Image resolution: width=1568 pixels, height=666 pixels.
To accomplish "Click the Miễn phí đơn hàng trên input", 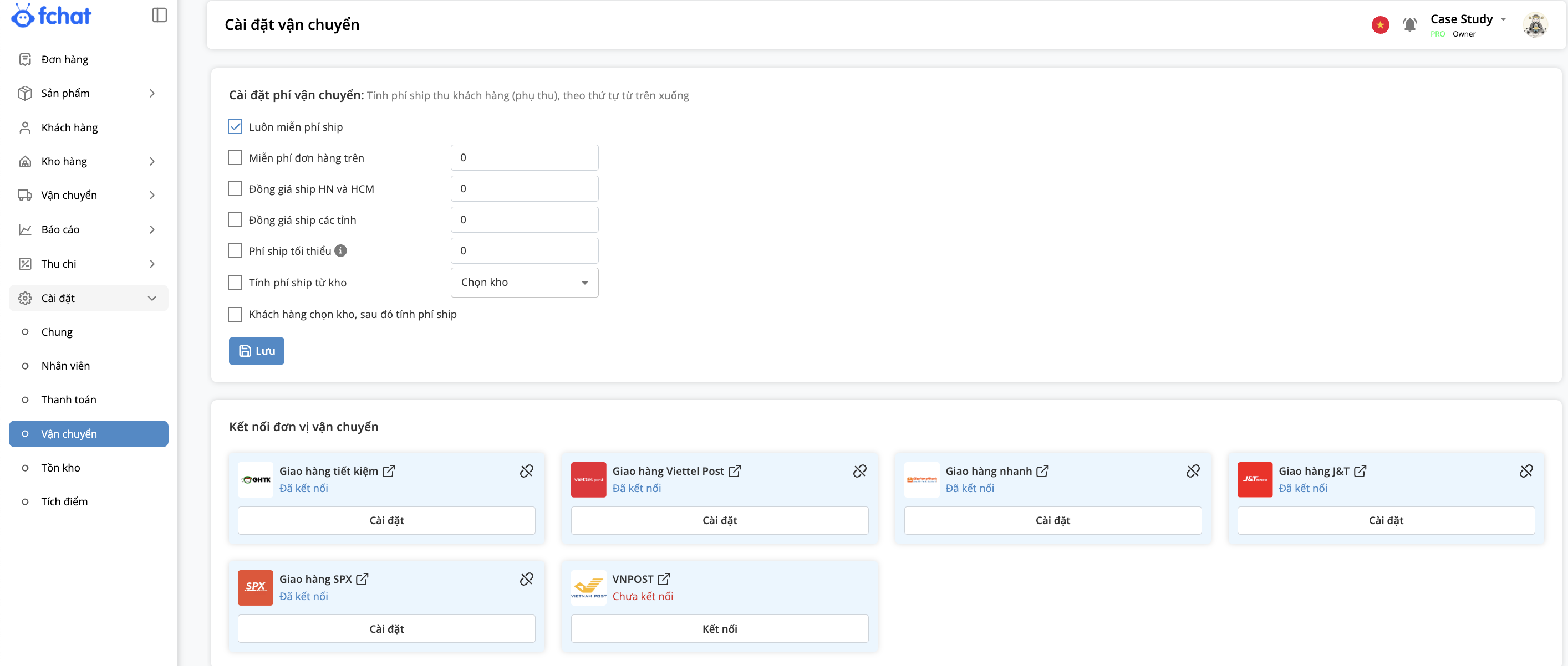I will (524, 157).
